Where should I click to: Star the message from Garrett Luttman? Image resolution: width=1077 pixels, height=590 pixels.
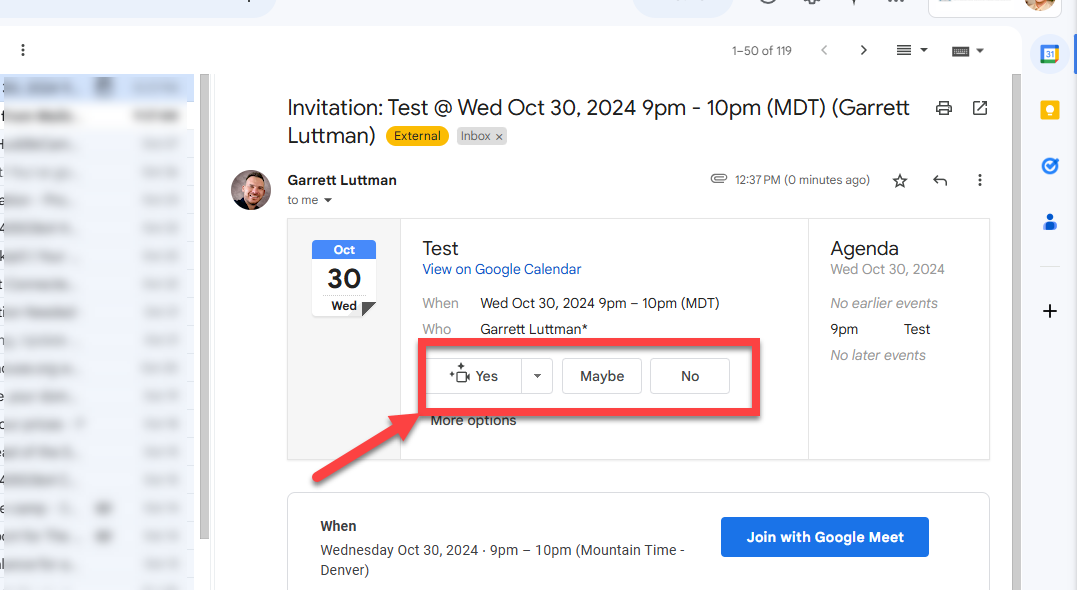(900, 181)
